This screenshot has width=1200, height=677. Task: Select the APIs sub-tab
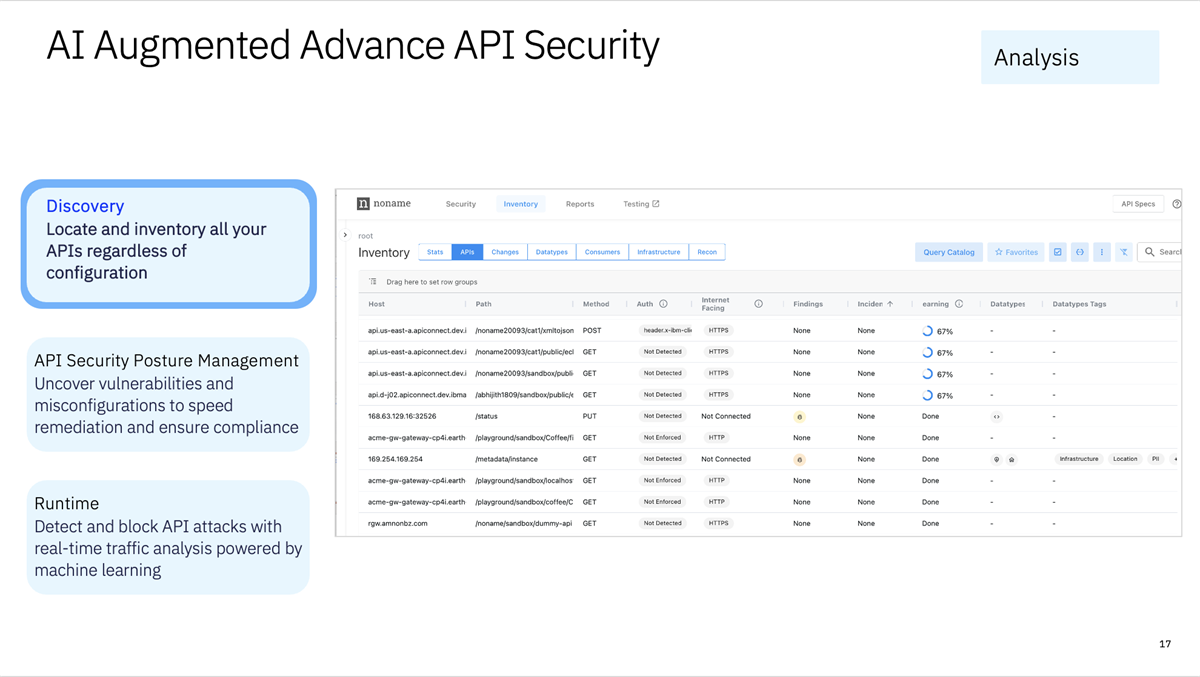467,252
